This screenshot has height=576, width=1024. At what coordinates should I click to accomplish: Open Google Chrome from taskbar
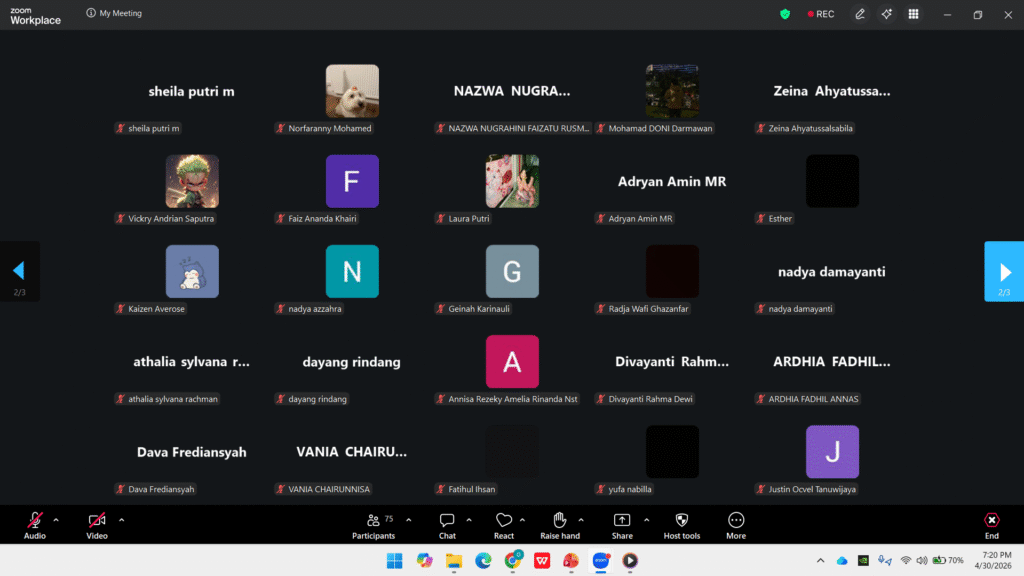click(513, 560)
